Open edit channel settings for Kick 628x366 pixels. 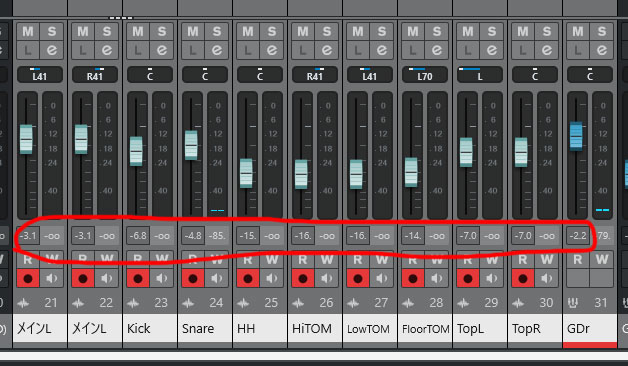pos(161,50)
